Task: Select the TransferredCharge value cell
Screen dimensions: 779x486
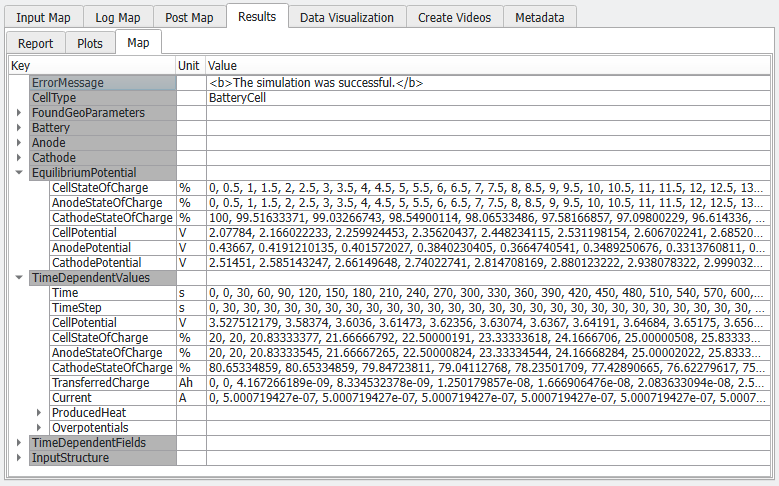Action: point(488,383)
